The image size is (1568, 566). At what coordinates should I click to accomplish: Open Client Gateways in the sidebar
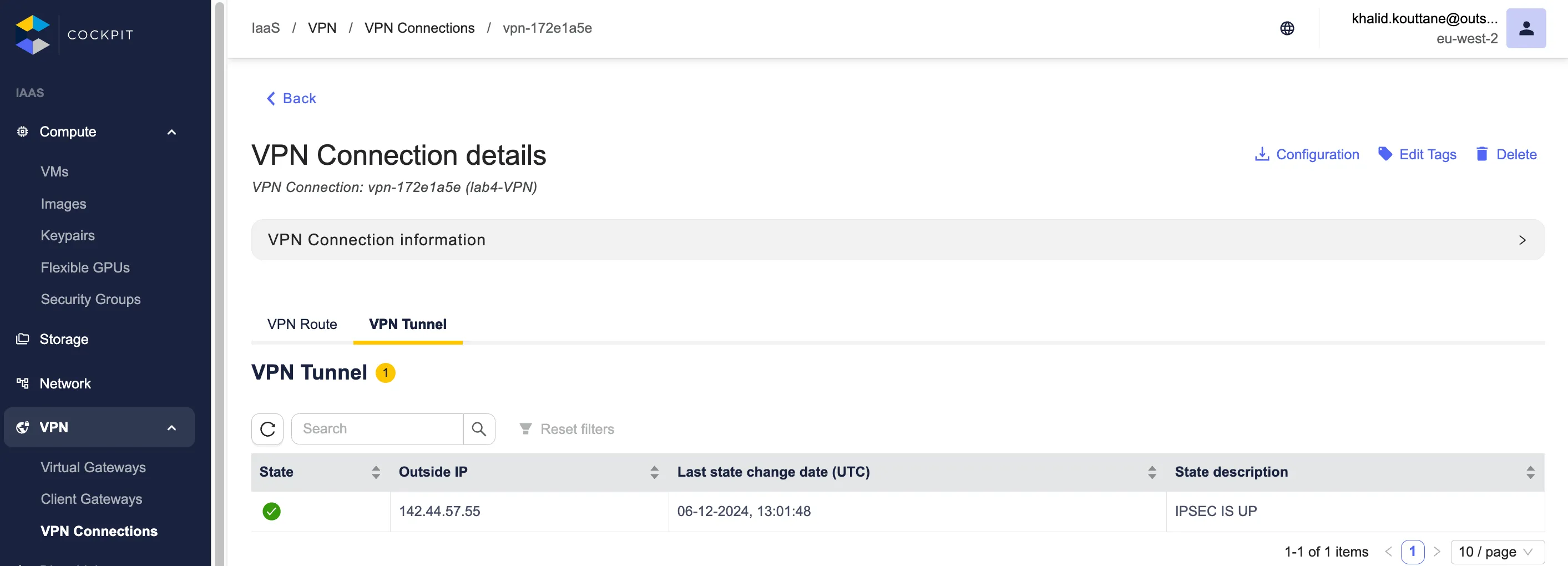click(x=92, y=499)
